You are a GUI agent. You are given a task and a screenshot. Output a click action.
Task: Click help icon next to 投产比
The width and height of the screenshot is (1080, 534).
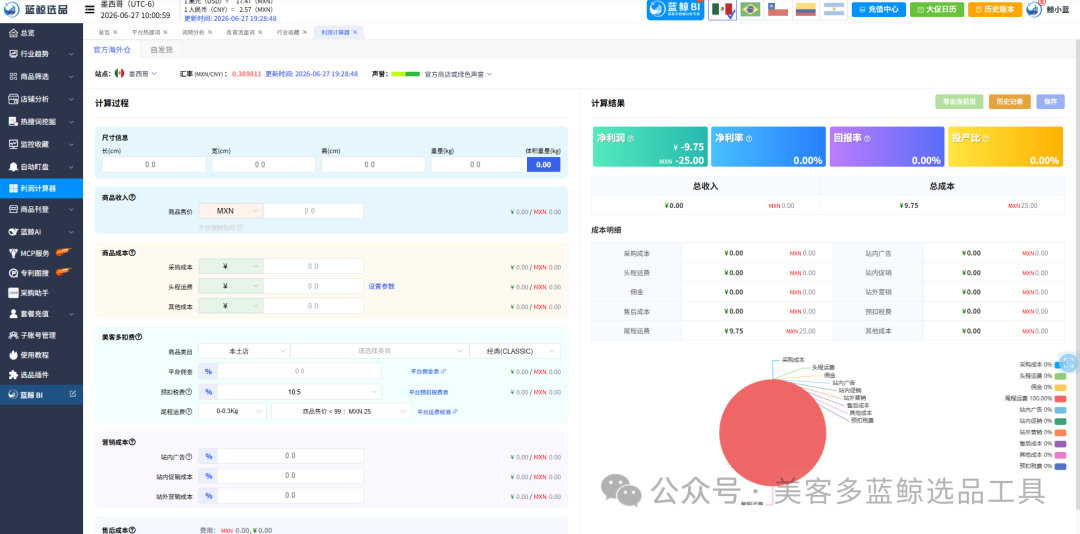986,138
